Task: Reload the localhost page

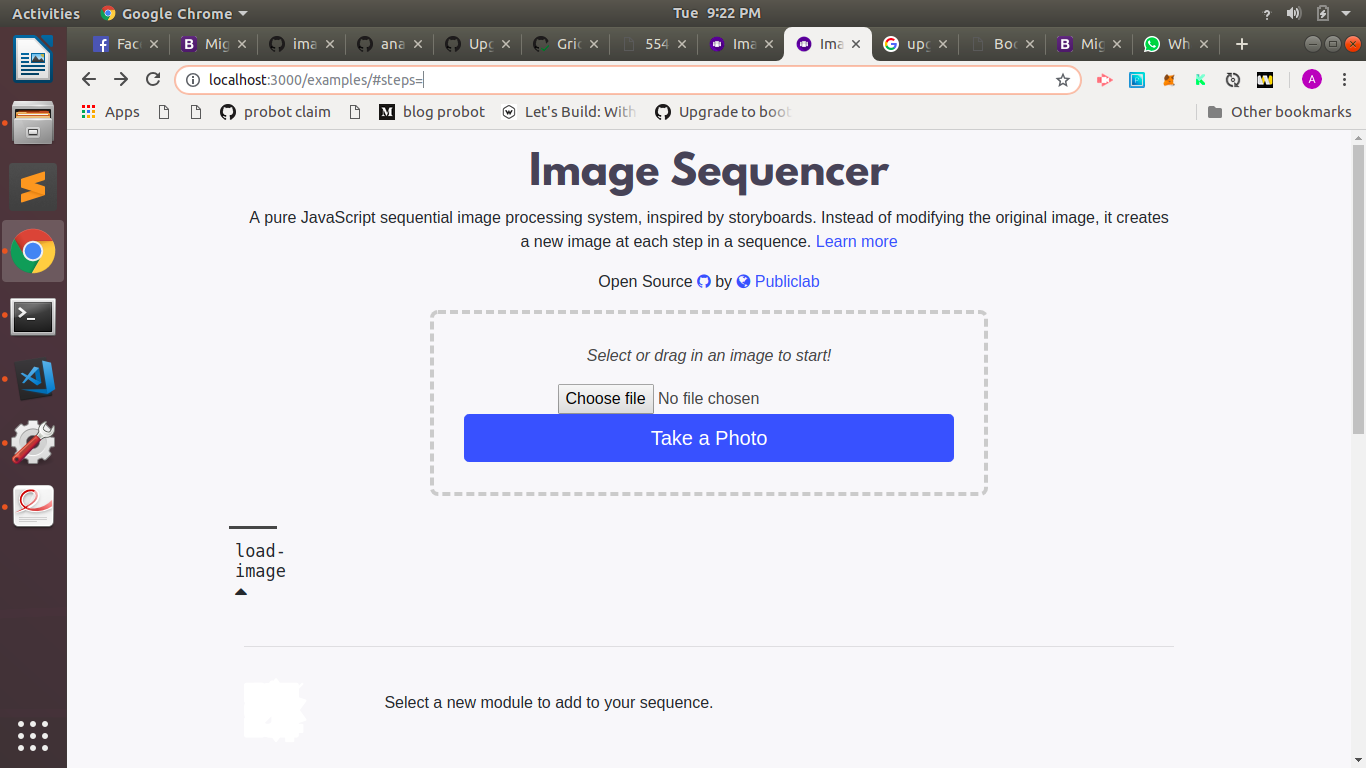Action: click(x=153, y=80)
